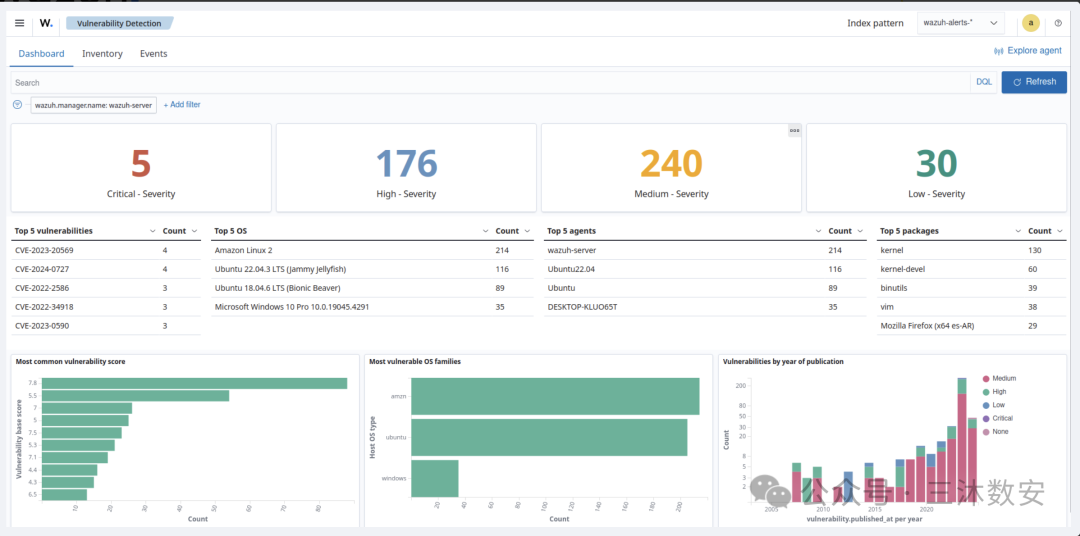Toggle Medium legend color in year chart
Image resolution: width=1080 pixels, height=536 pixels.
click(986, 378)
